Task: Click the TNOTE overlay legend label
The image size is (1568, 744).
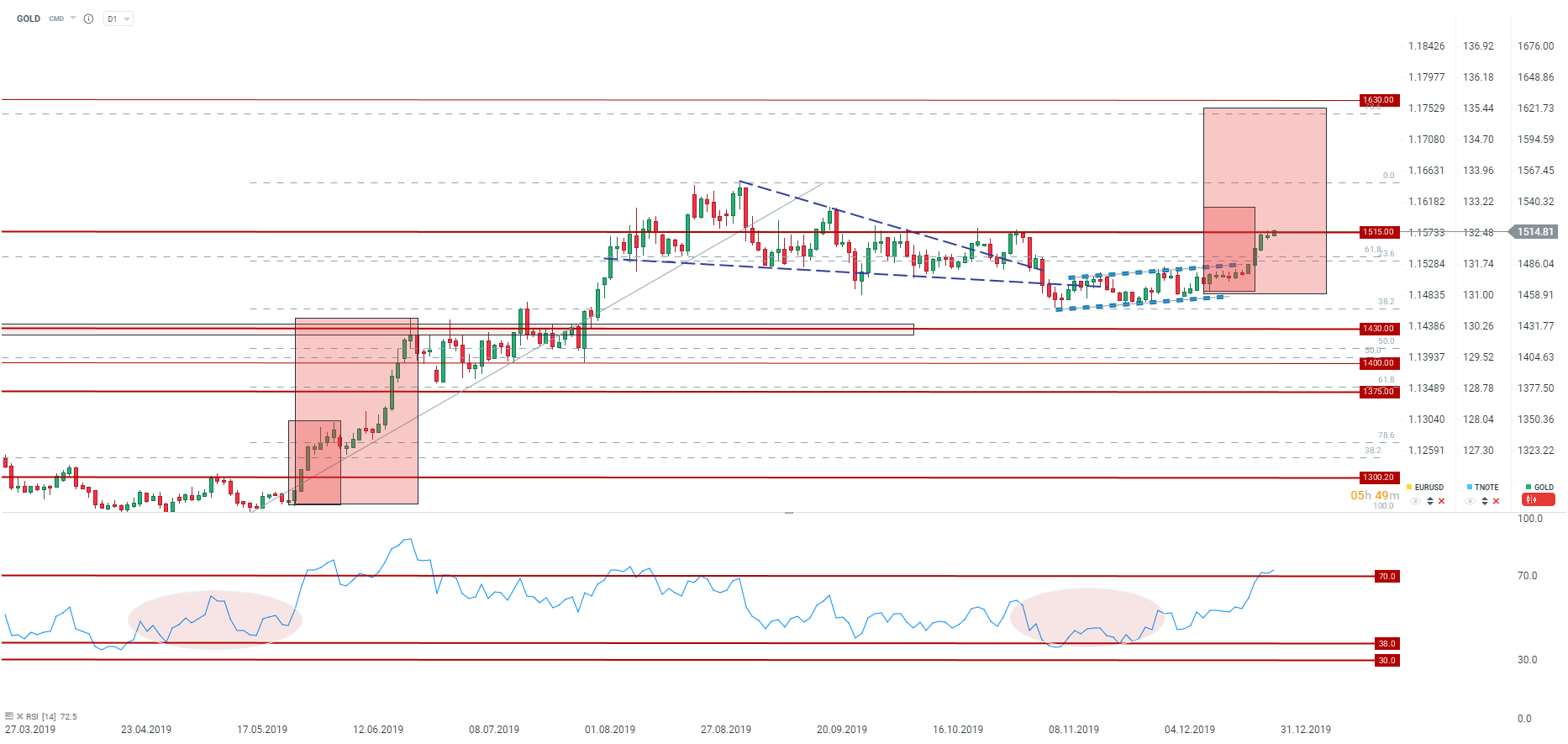Action: (1486, 488)
